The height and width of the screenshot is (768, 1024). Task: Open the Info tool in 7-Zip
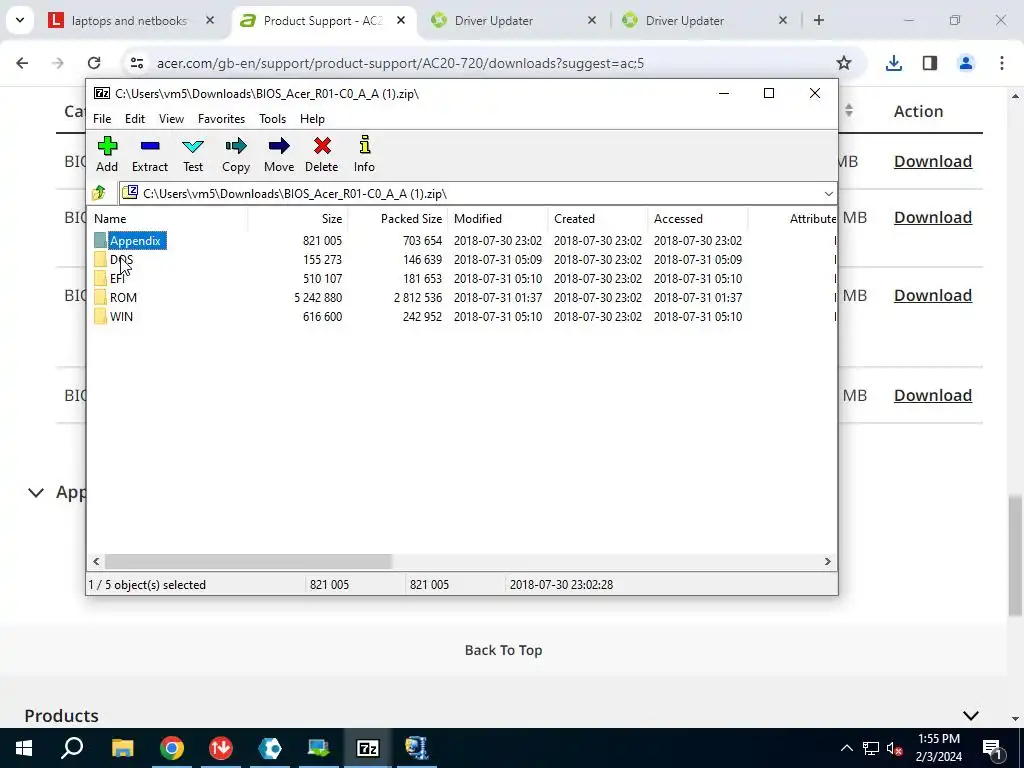tap(364, 154)
